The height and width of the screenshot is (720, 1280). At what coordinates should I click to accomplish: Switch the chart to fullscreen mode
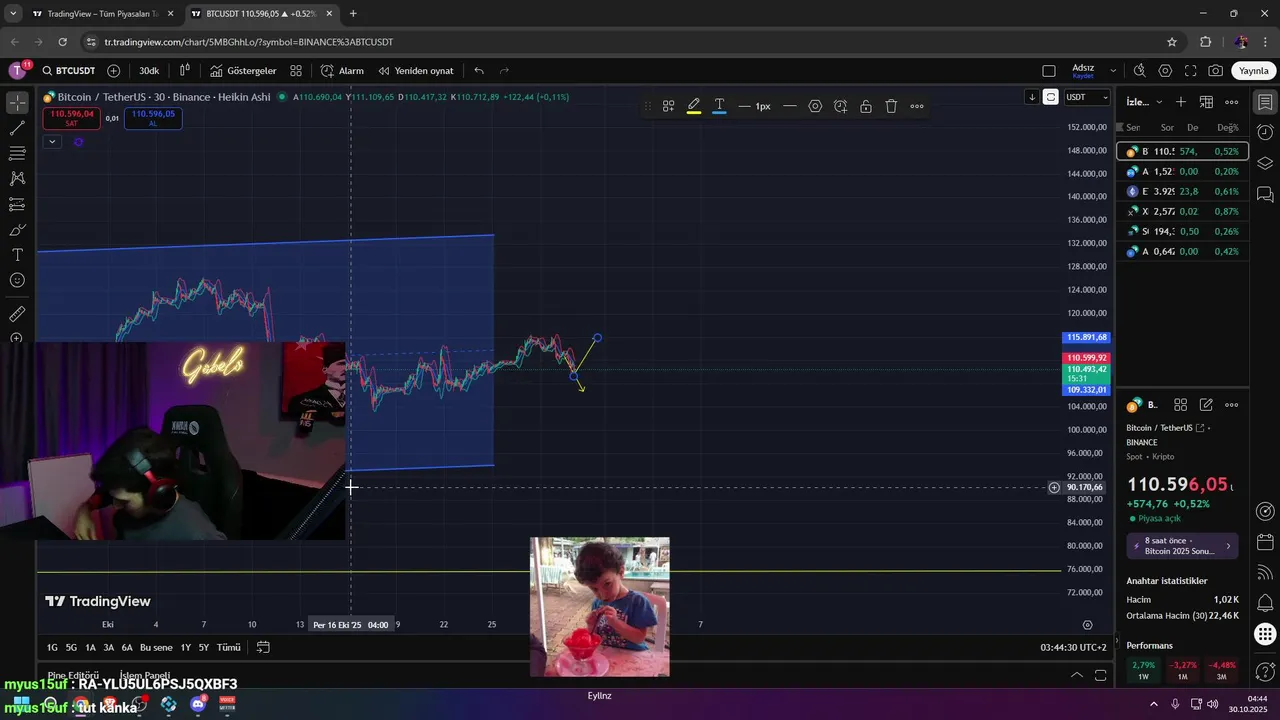point(1190,71)
